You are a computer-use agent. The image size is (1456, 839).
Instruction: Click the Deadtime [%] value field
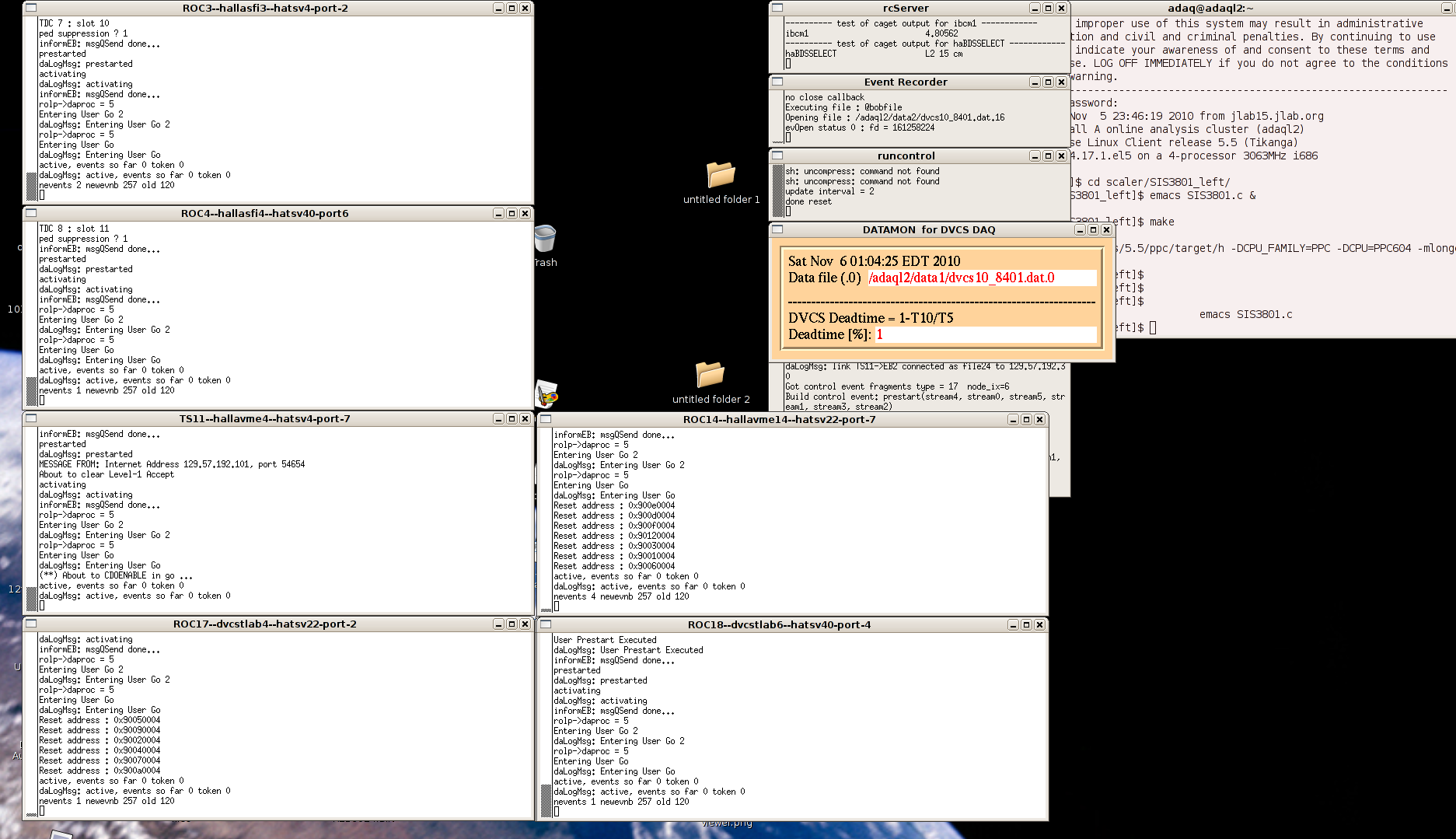986,334
